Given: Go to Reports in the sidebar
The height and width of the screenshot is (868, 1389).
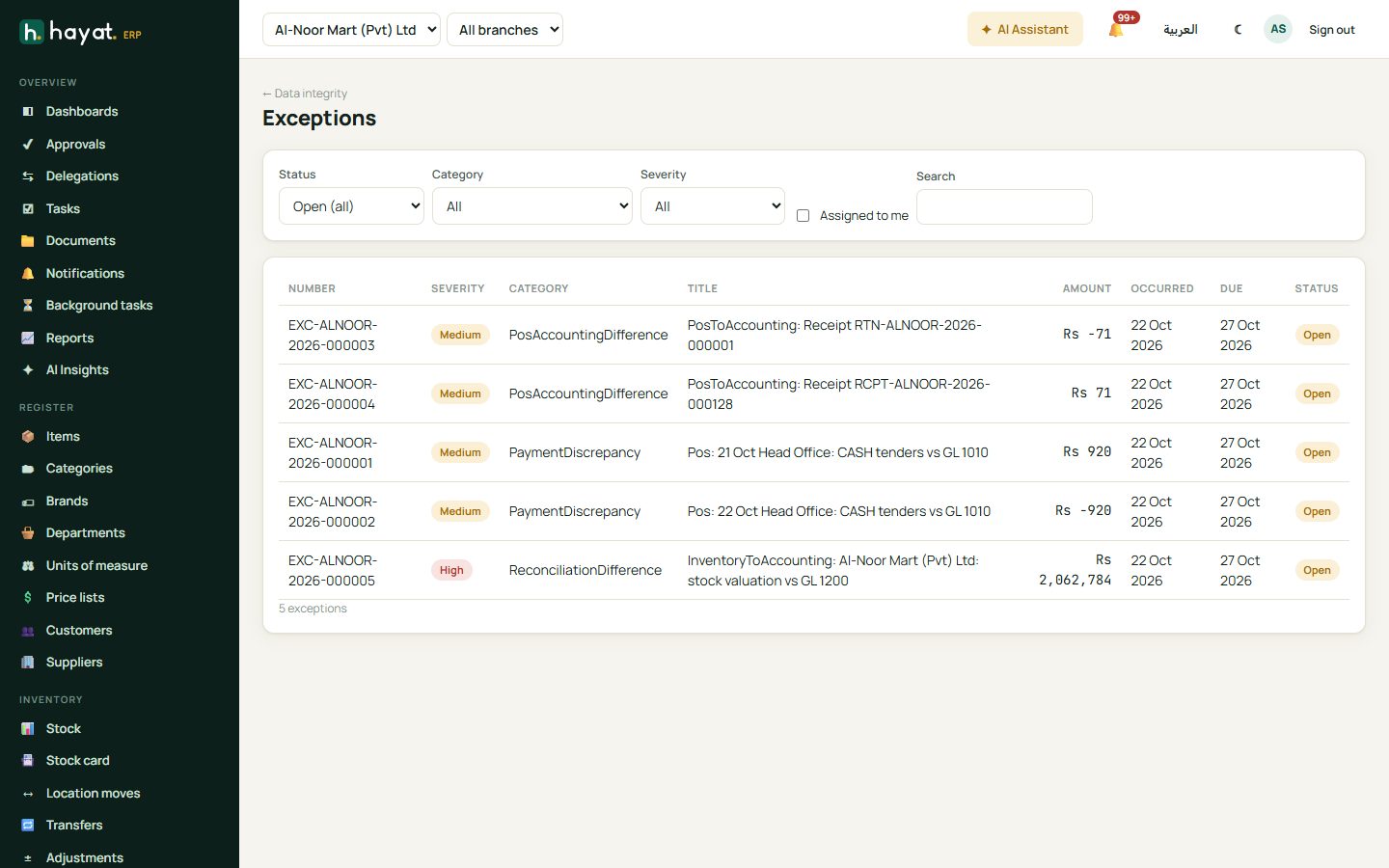Looking at the screenshot, I should point(69,339).
